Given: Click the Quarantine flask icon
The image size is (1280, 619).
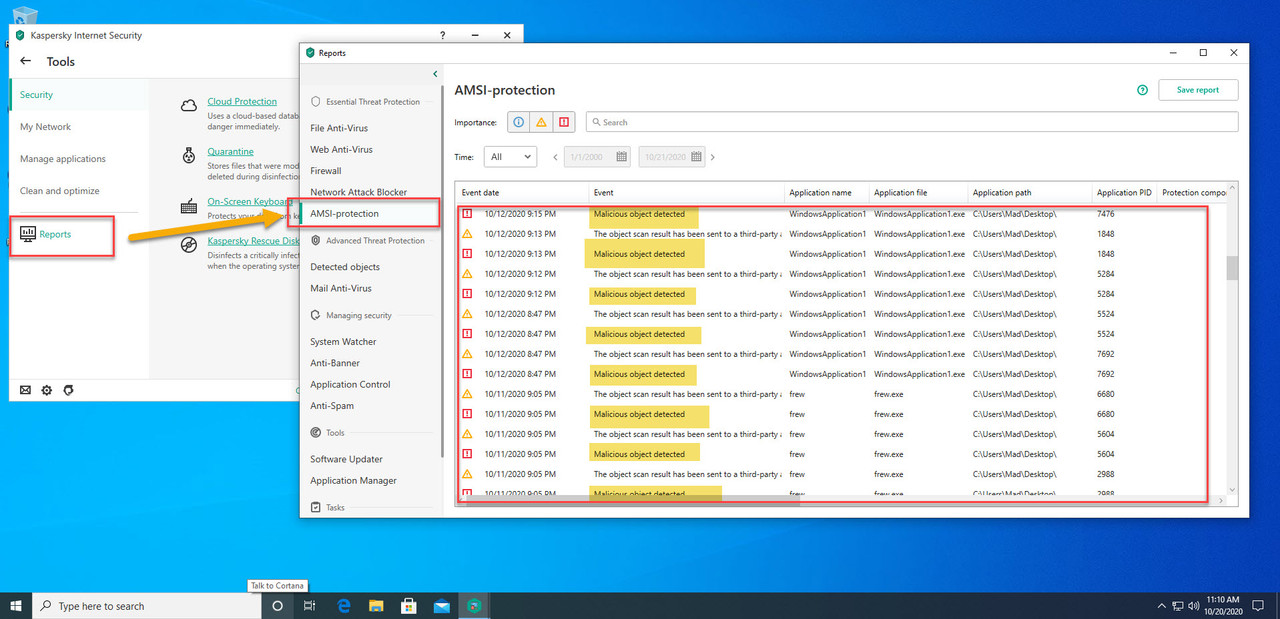Looking at the screenshot, I should coord(188,155).
